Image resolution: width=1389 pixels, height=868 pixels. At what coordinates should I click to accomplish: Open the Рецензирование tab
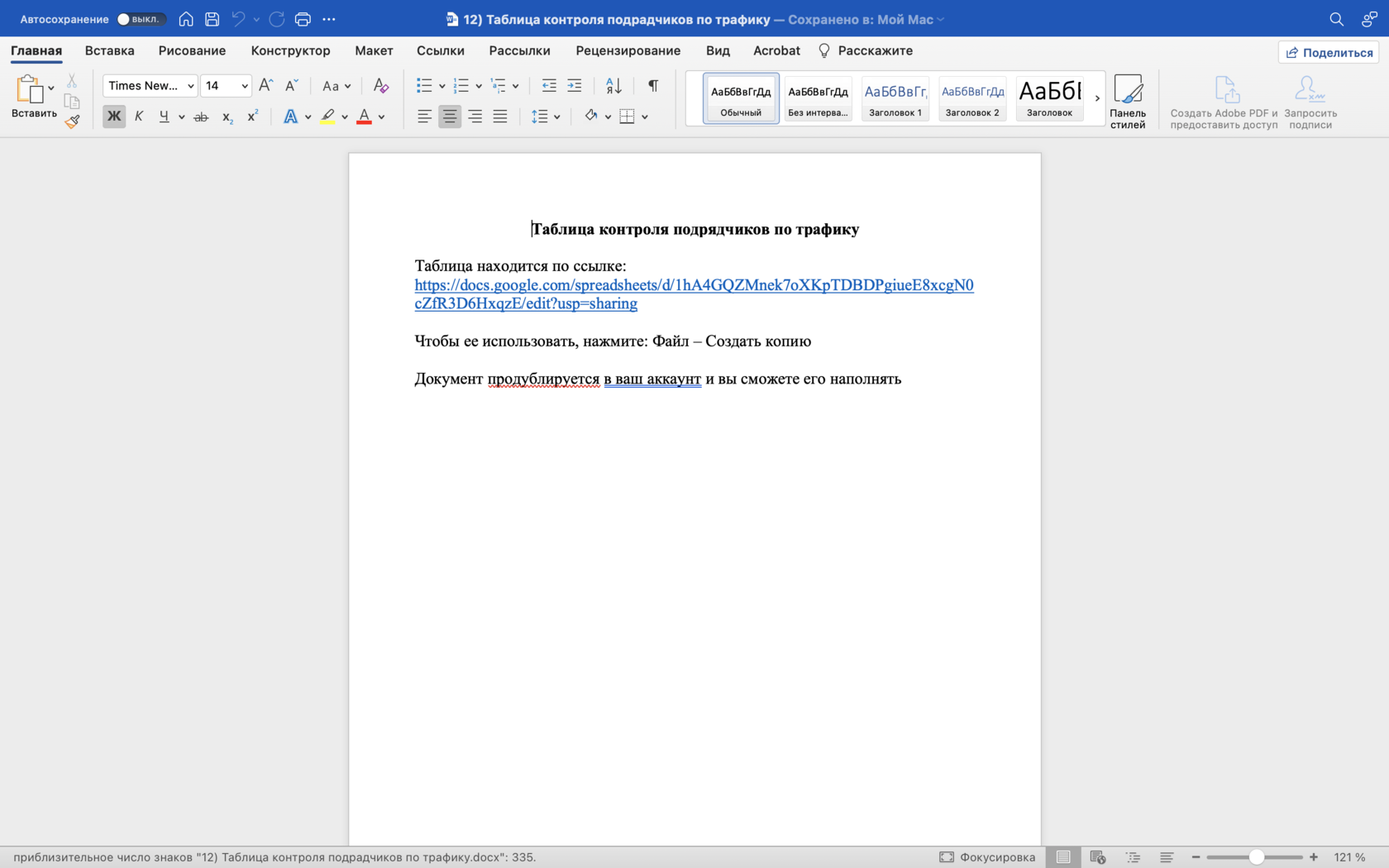click(628, 50)
